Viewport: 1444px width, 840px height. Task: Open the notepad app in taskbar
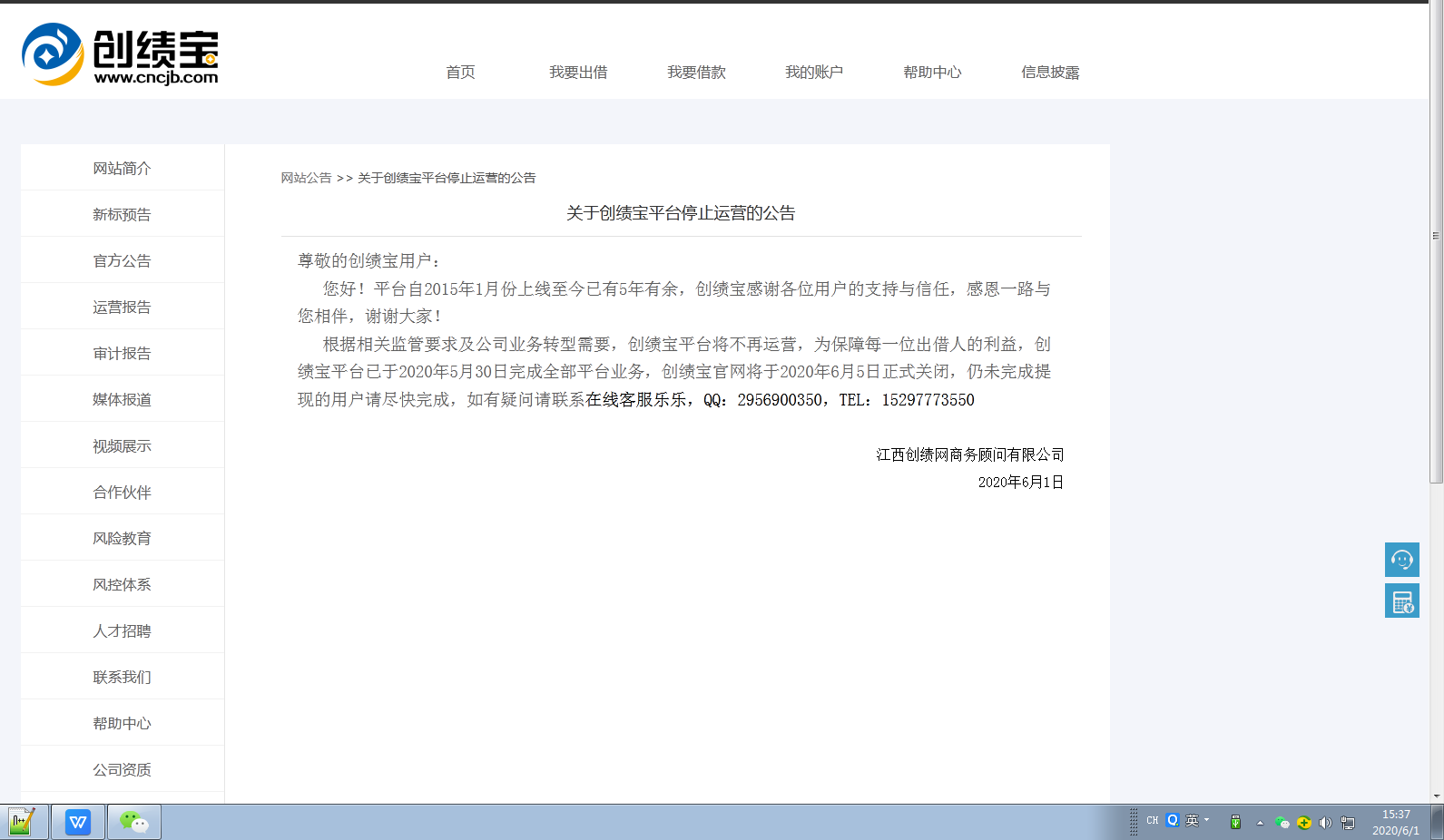point(24,822)
